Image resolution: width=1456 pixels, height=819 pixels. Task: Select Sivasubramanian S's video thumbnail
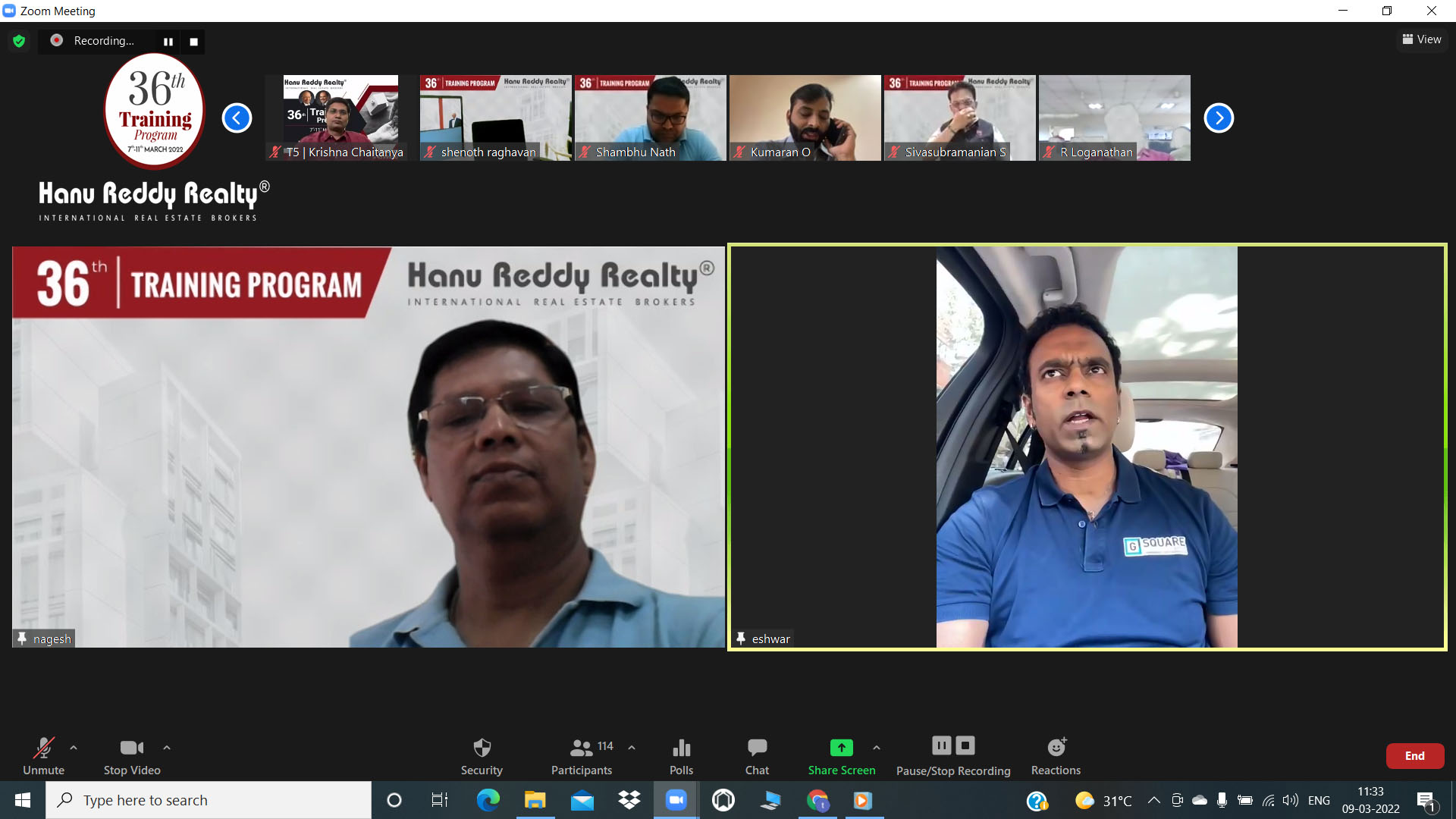(959, 118)
